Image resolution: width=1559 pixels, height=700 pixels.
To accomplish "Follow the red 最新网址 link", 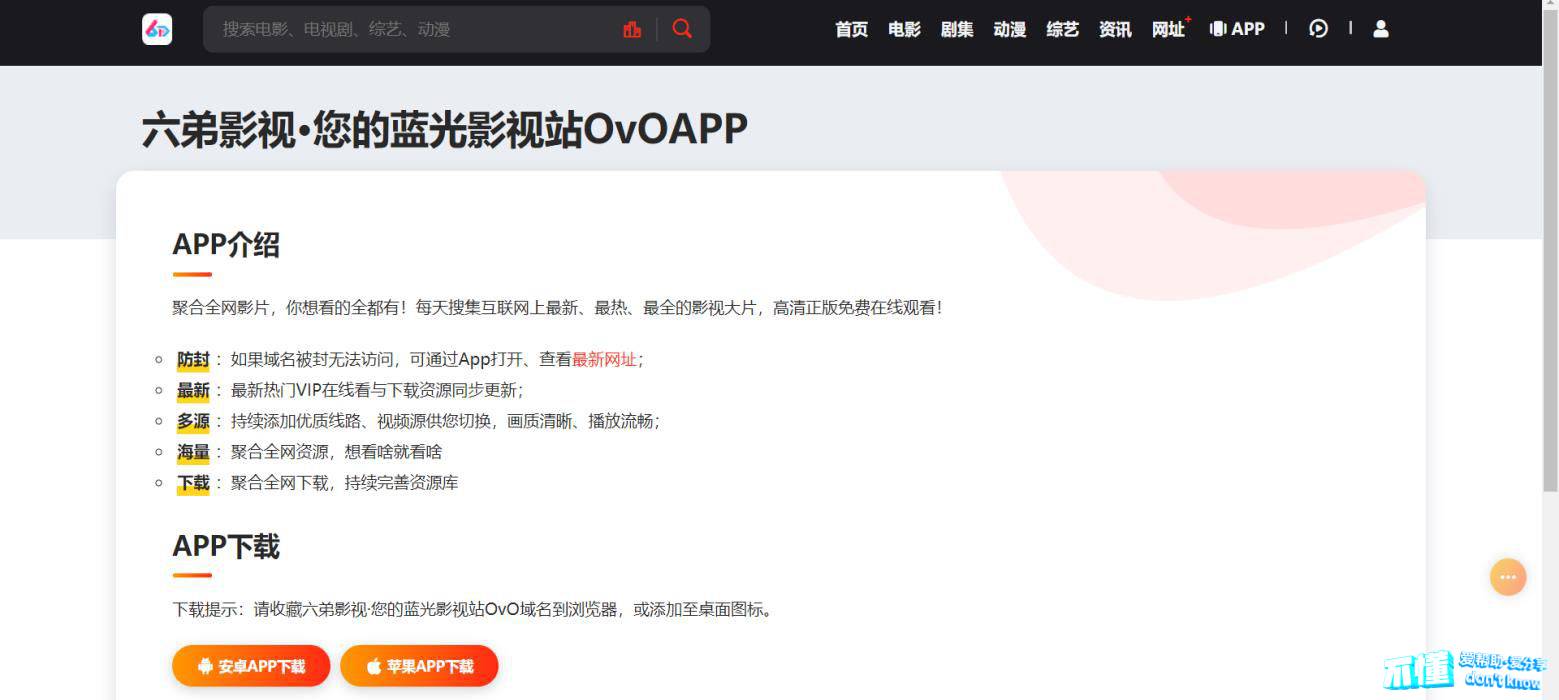I will tap(604, 359).
